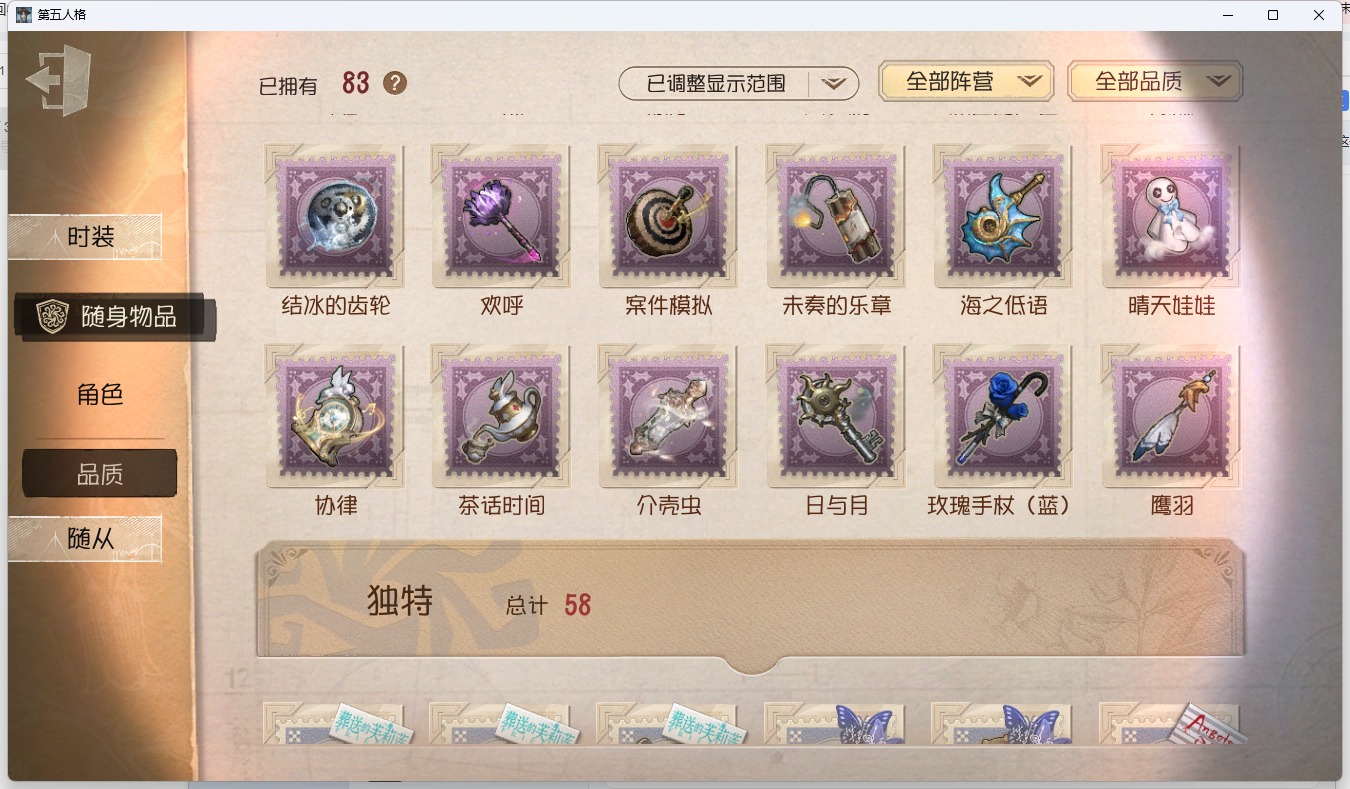Open the question mark help icon
The height and width of the screenshot is (789, 1350).
(x=395, y=83)
